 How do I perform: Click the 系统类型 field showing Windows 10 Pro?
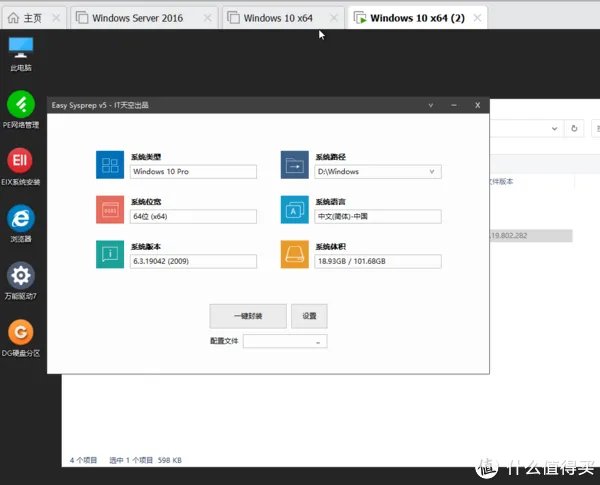click(x=193, y=171)
